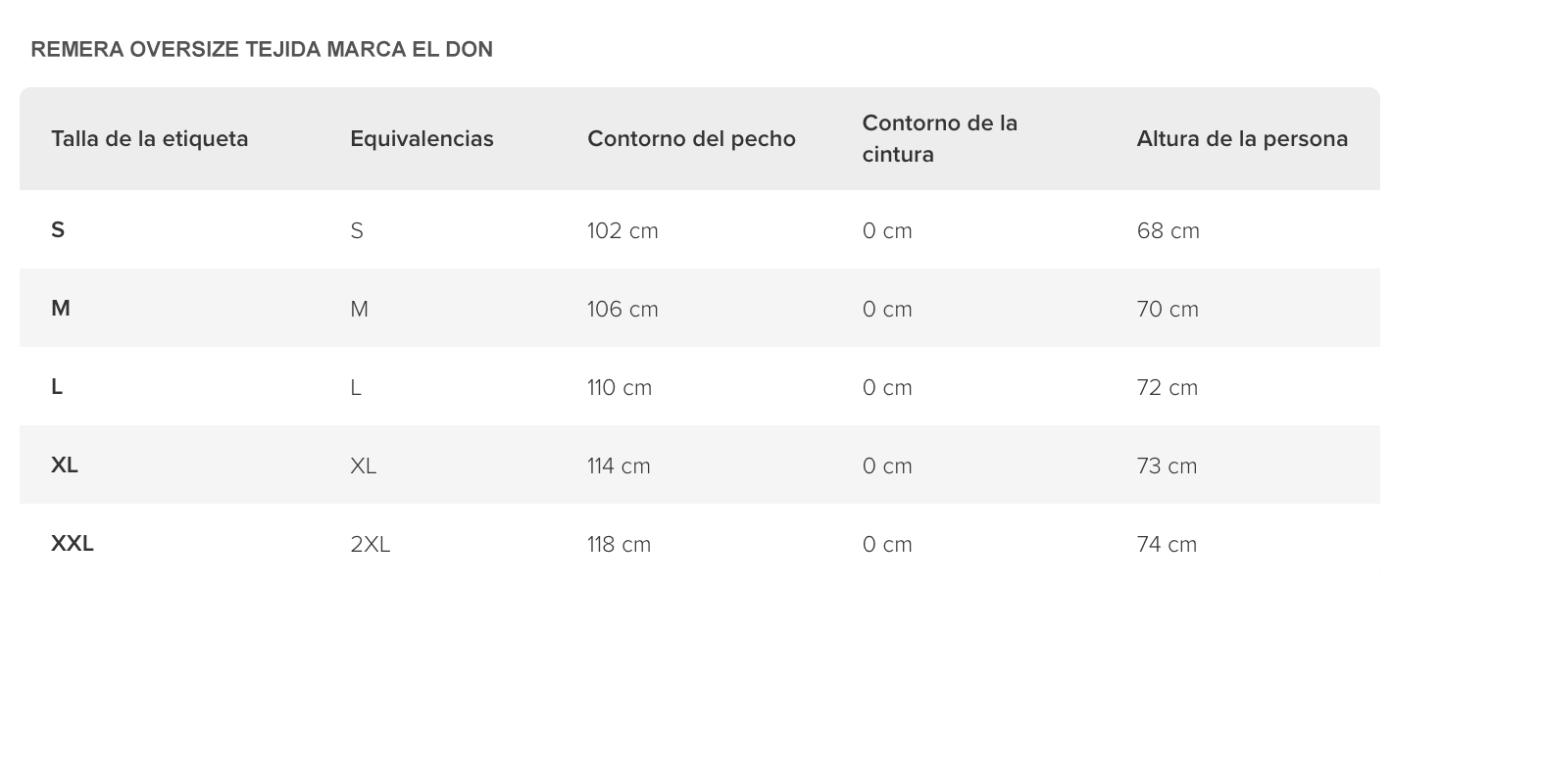1541x784 pixels.
Task: Select the bold M size row label
Action: (x=61, y=309)
